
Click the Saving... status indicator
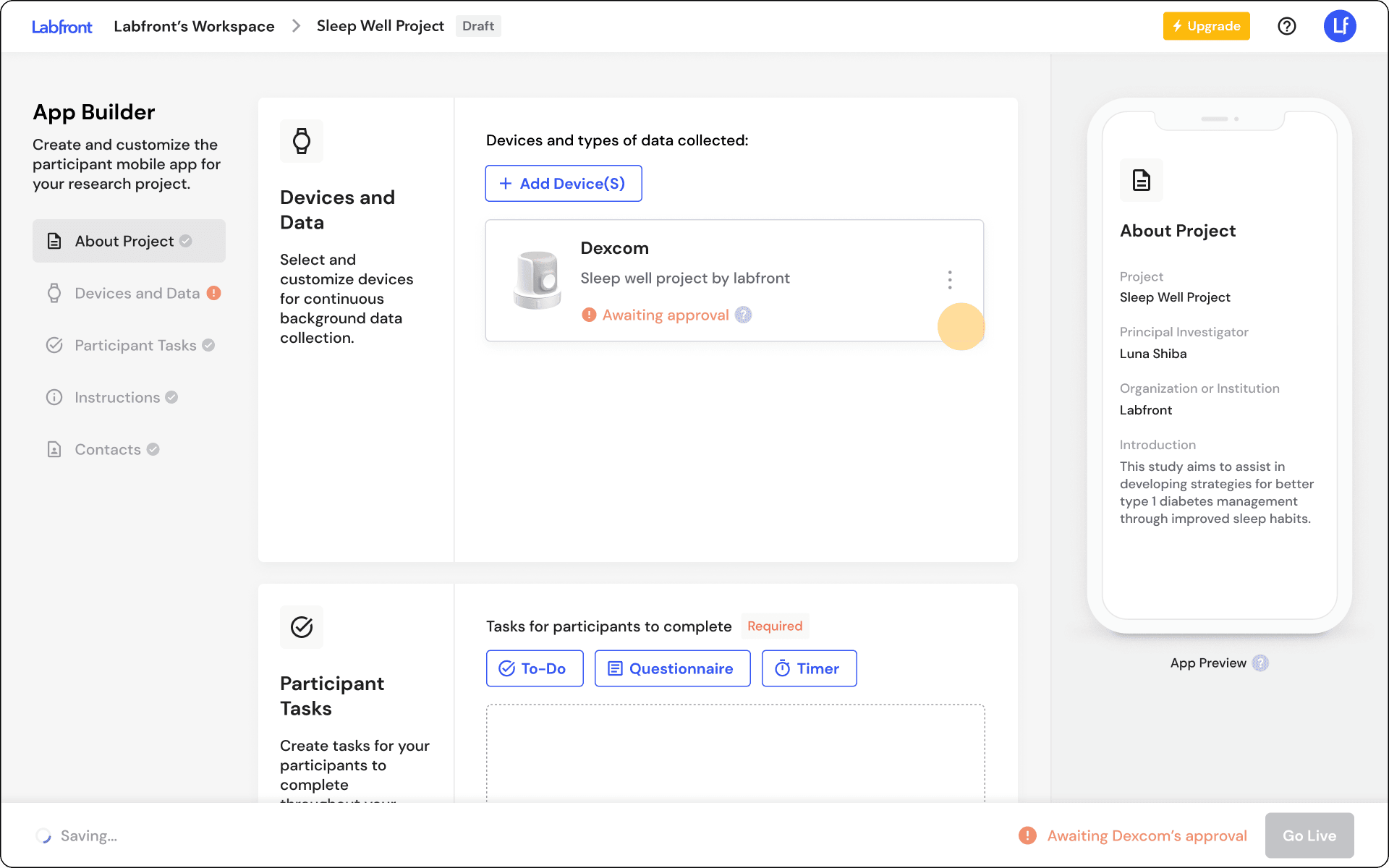[77, 835]
